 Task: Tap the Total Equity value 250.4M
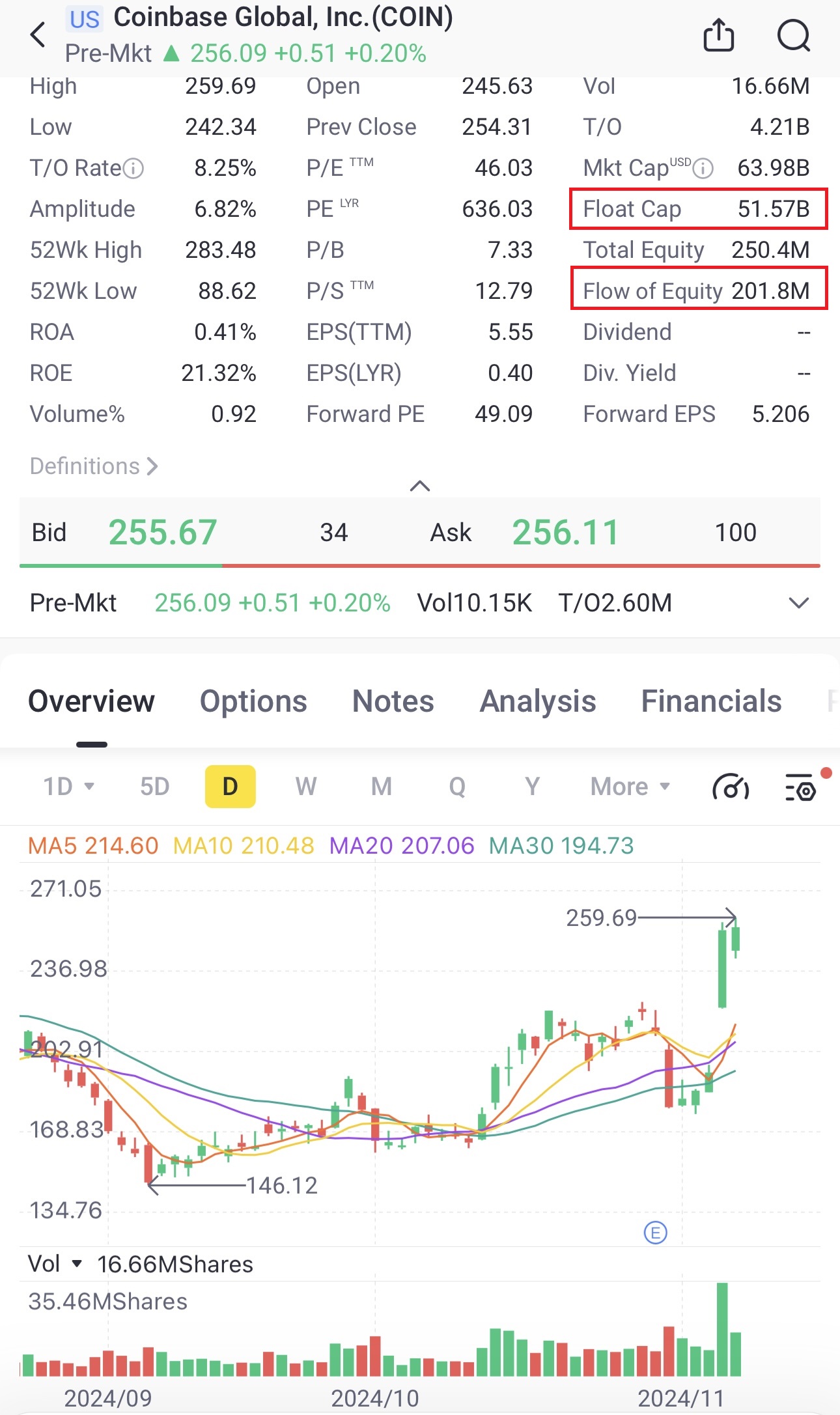click(770, 250)
